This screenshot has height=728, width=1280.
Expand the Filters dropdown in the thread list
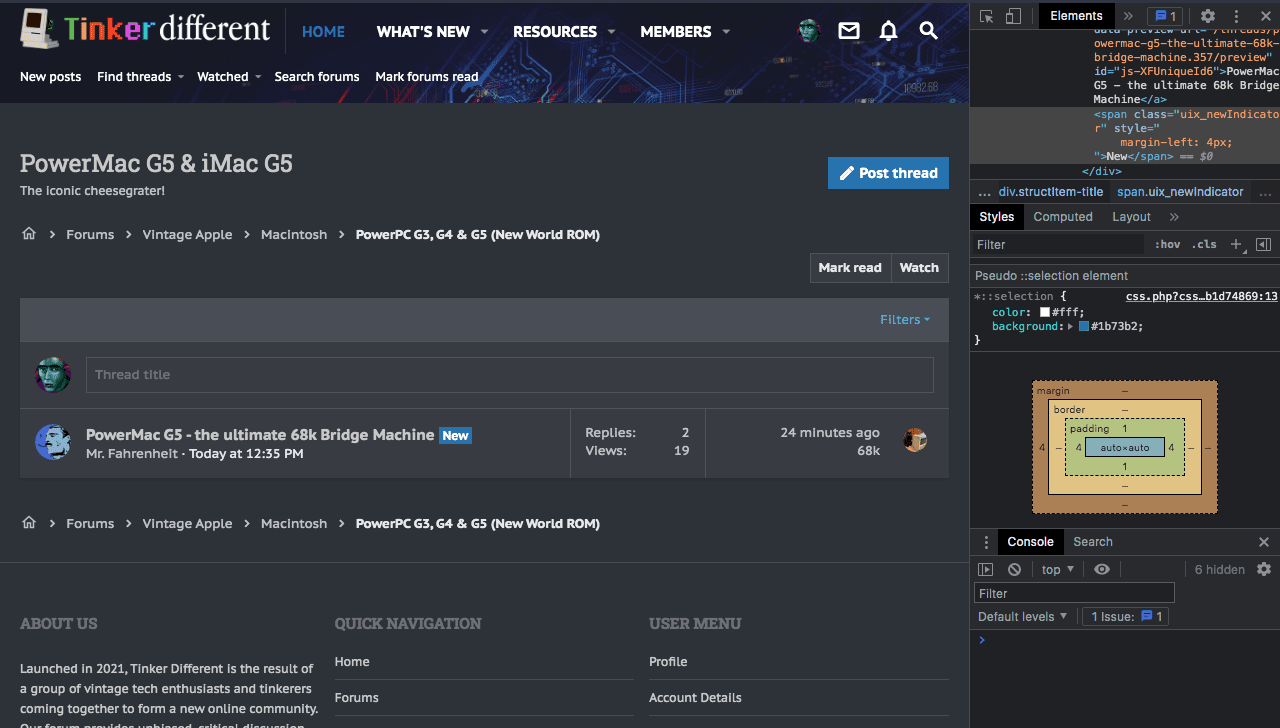pyautogui.click(x=905, y=320)
